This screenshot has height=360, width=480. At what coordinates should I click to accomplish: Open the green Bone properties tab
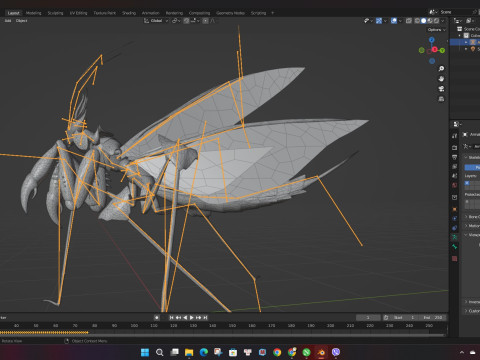tap(454, 247)
